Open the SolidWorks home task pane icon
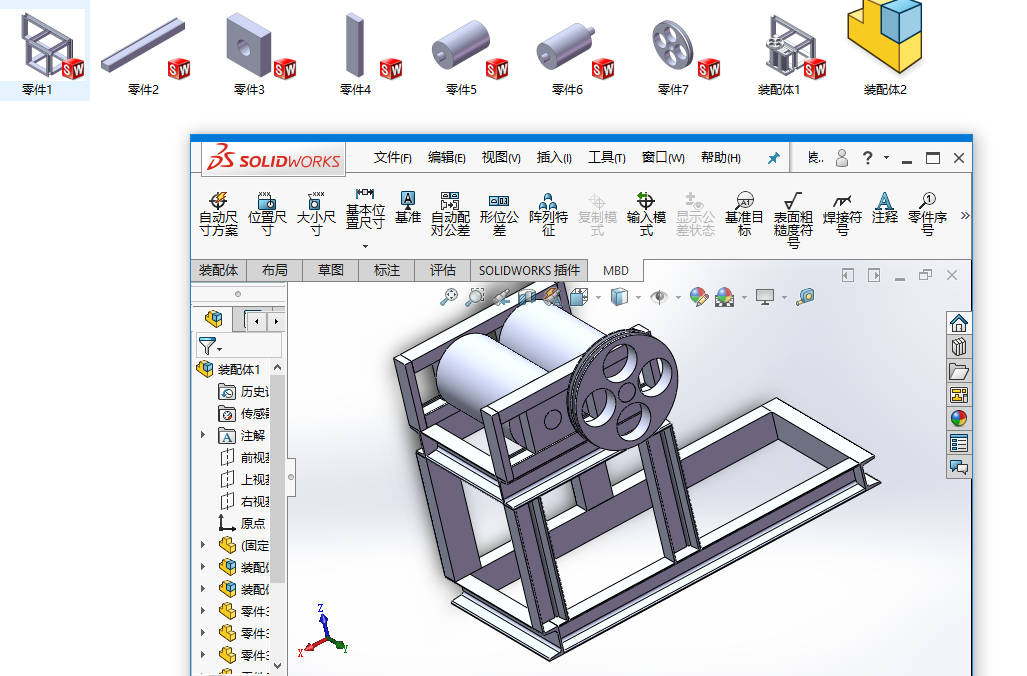 point(959,323)
